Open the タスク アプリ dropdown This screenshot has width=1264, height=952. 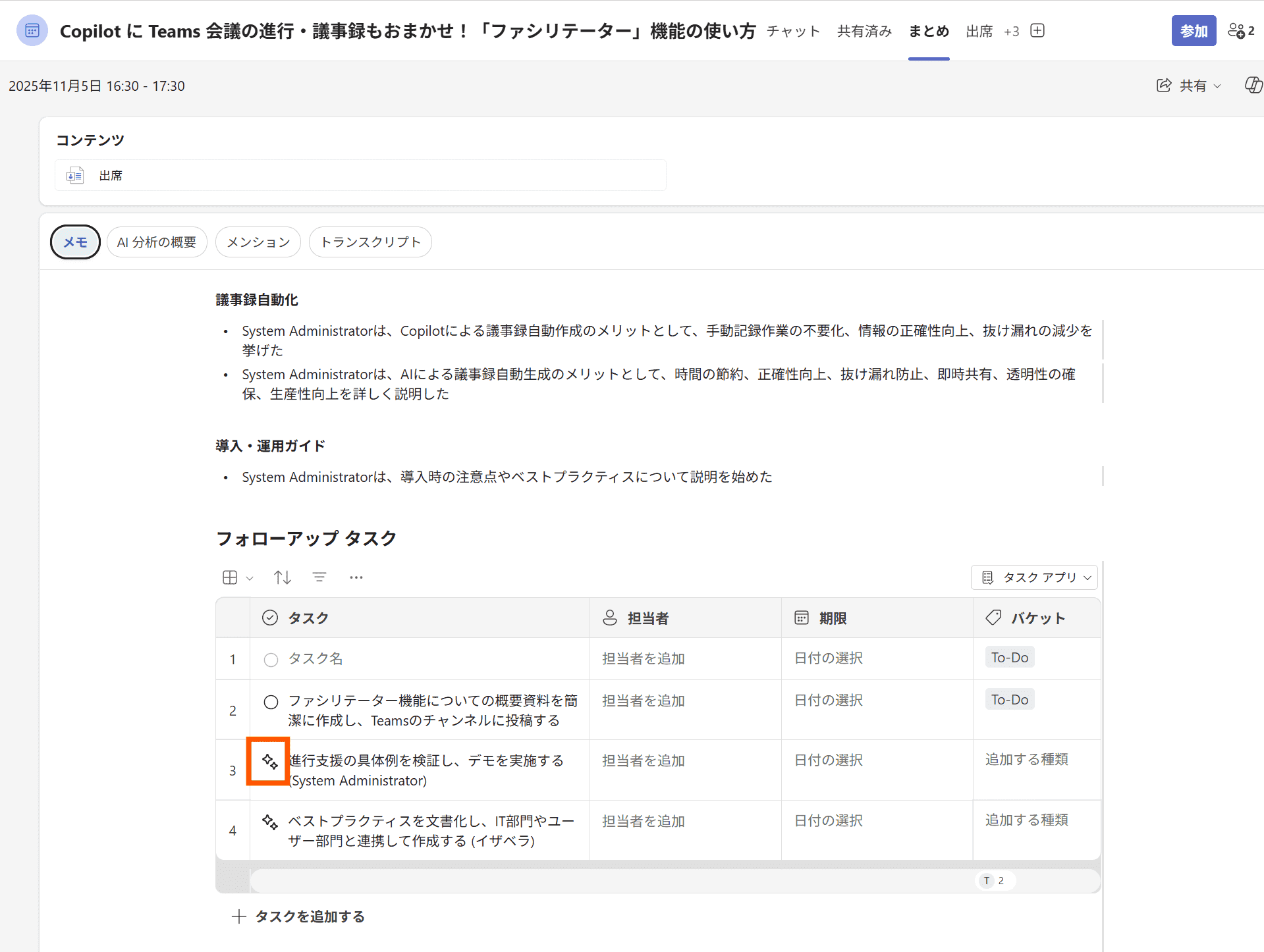click(x=1034, y=577)
